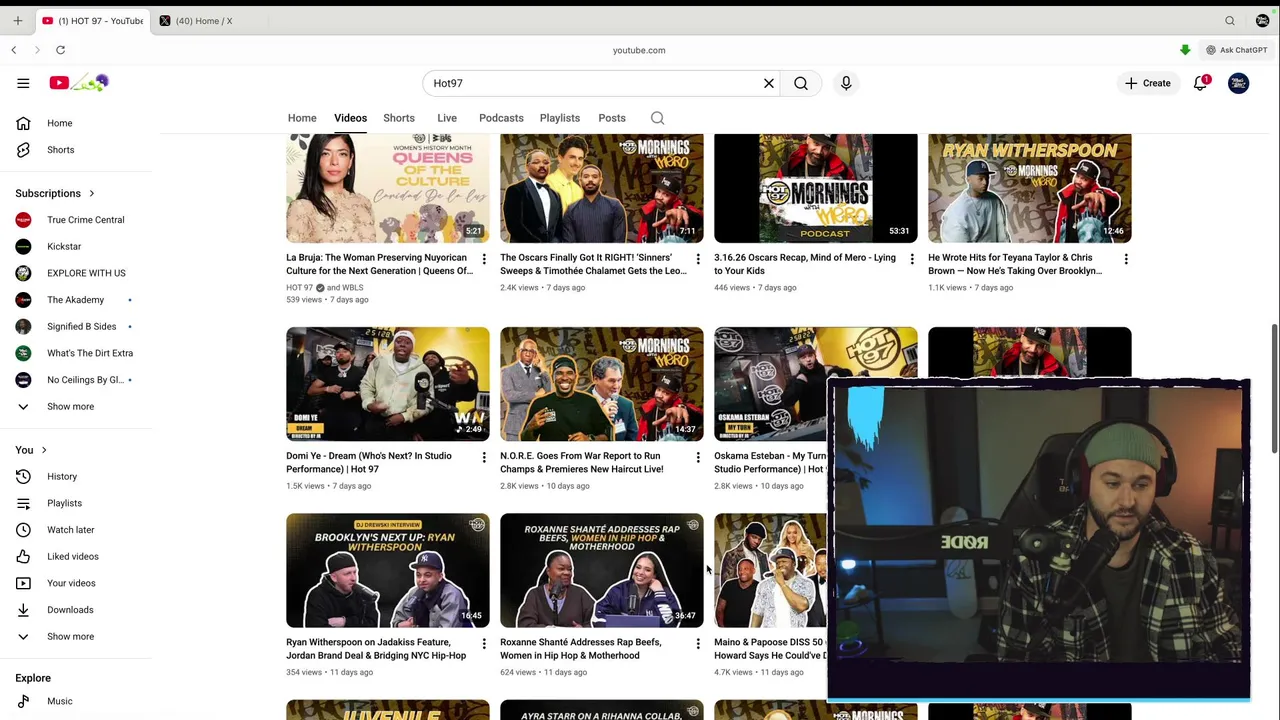
Task: Open options for Teyana Taylor hits video
Action: [1126, 259]
